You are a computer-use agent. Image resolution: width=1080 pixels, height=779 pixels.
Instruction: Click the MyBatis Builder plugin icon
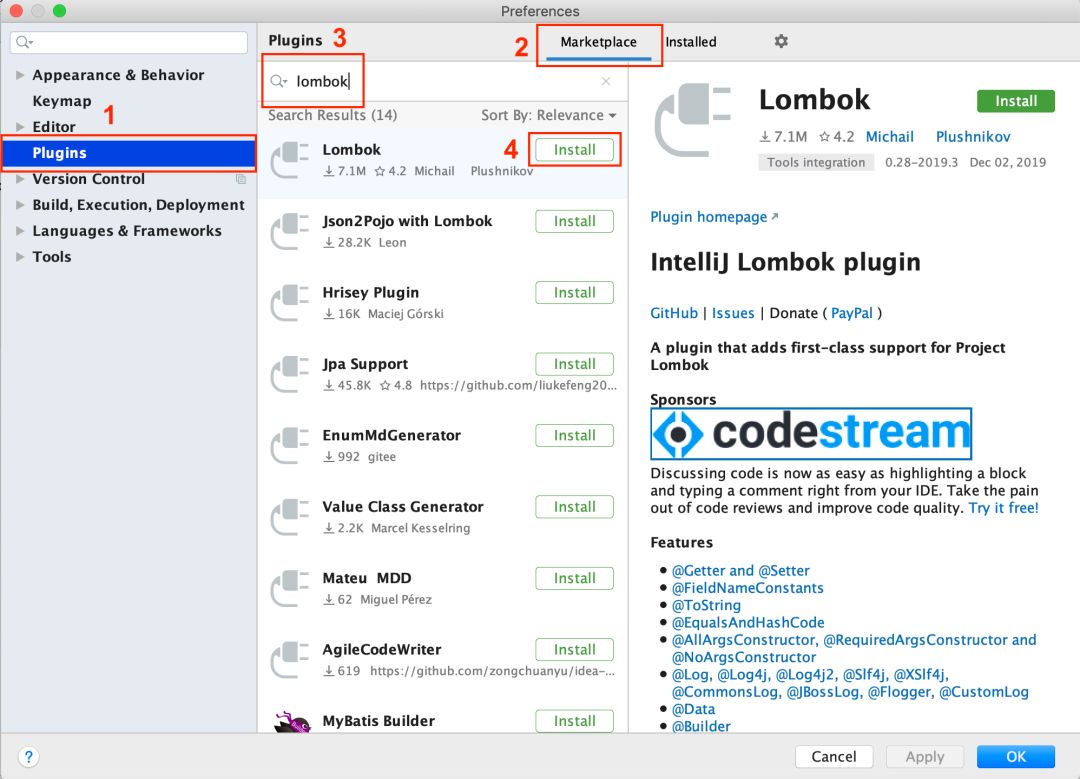tap(290, 722)
